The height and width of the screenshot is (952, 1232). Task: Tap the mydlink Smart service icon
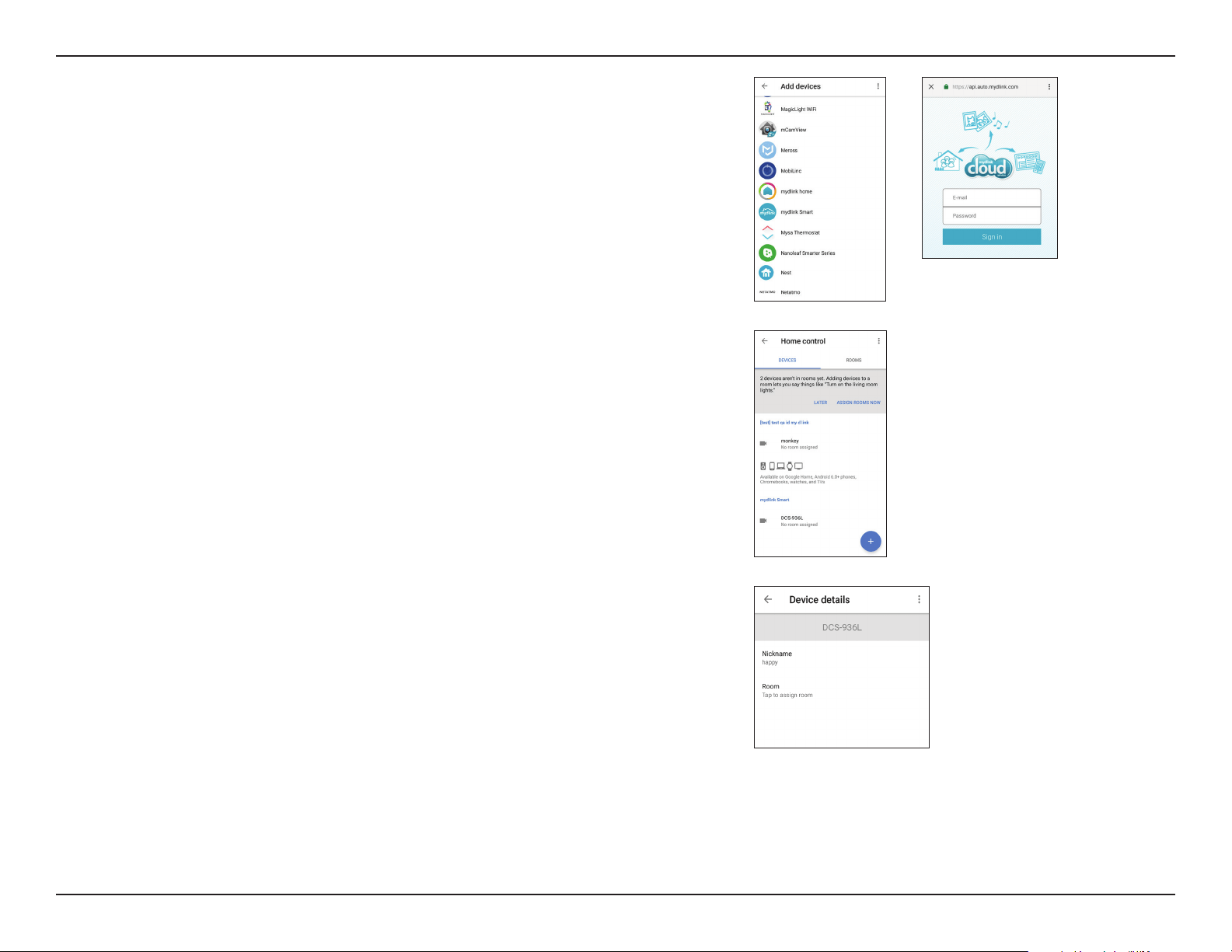coord(767,212)
